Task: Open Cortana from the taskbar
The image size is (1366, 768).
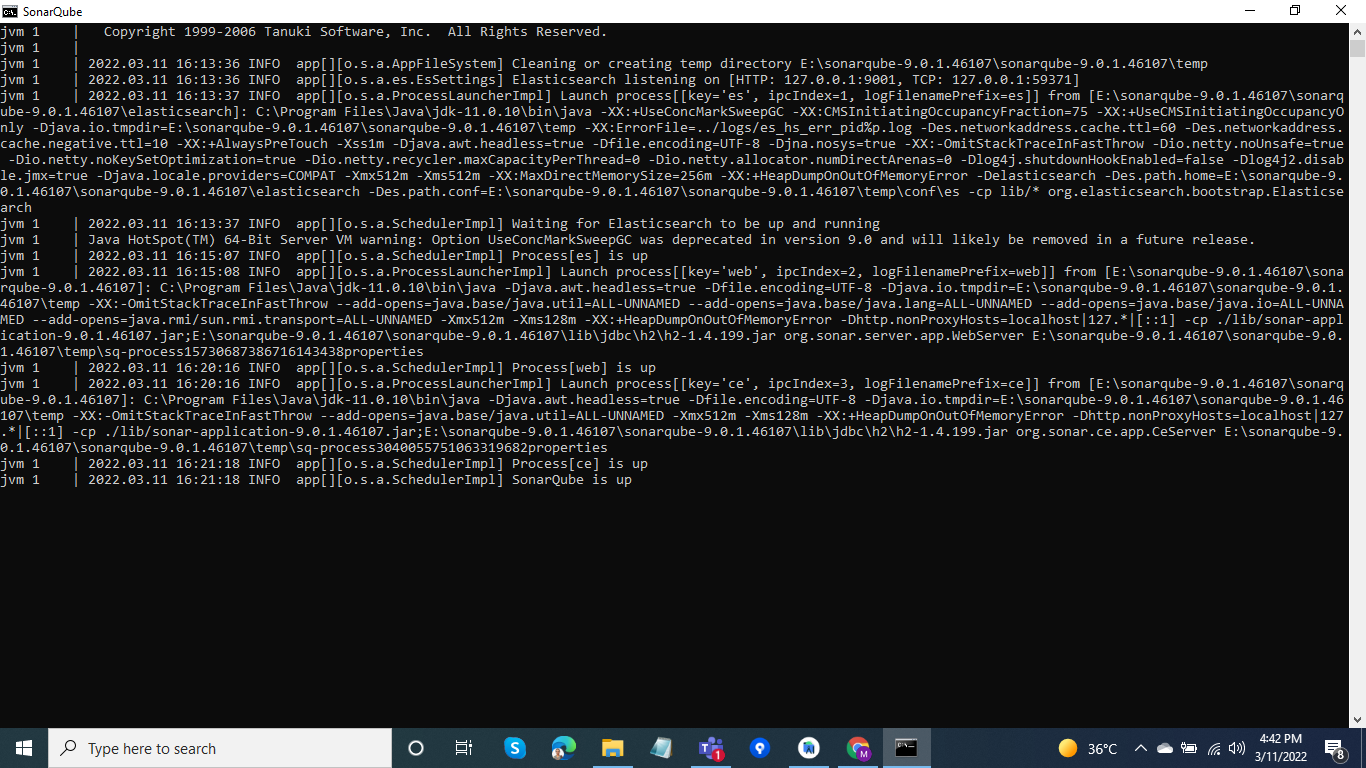Action: click(x=415, y=748)
